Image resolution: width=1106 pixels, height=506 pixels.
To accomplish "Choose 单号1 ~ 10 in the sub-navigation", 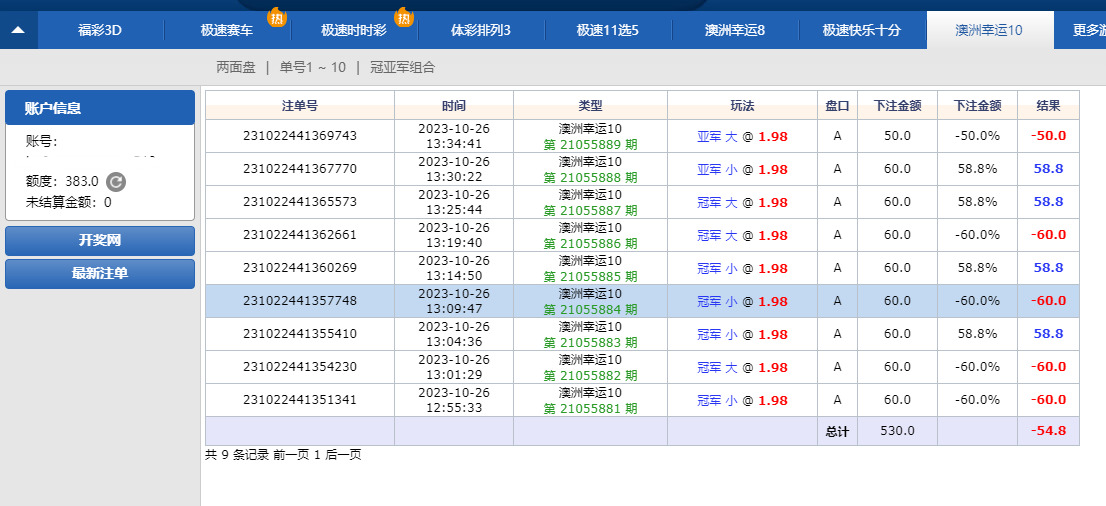I will coord(312,67).
